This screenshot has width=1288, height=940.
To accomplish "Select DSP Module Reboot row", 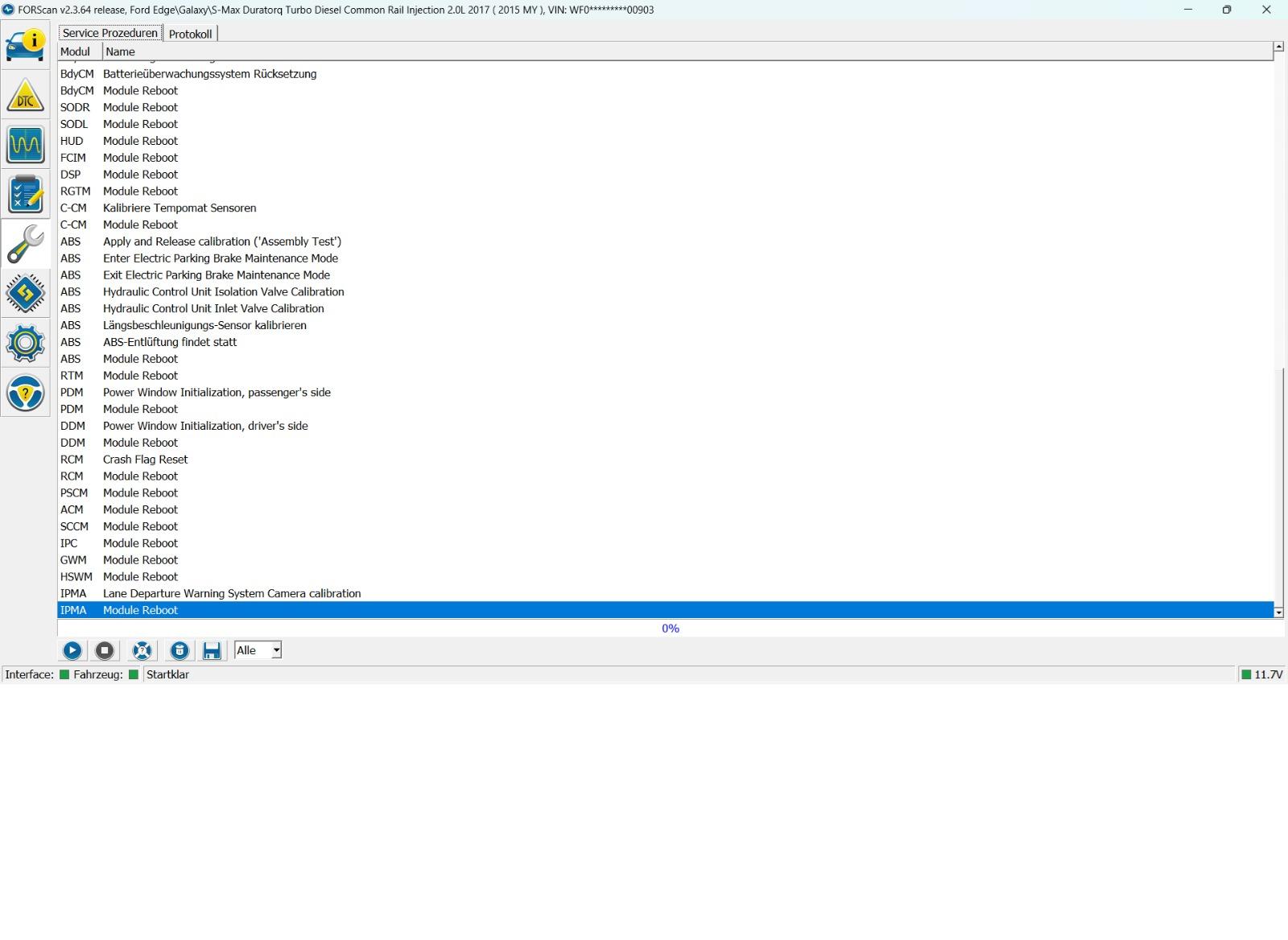I will point(666,175).
